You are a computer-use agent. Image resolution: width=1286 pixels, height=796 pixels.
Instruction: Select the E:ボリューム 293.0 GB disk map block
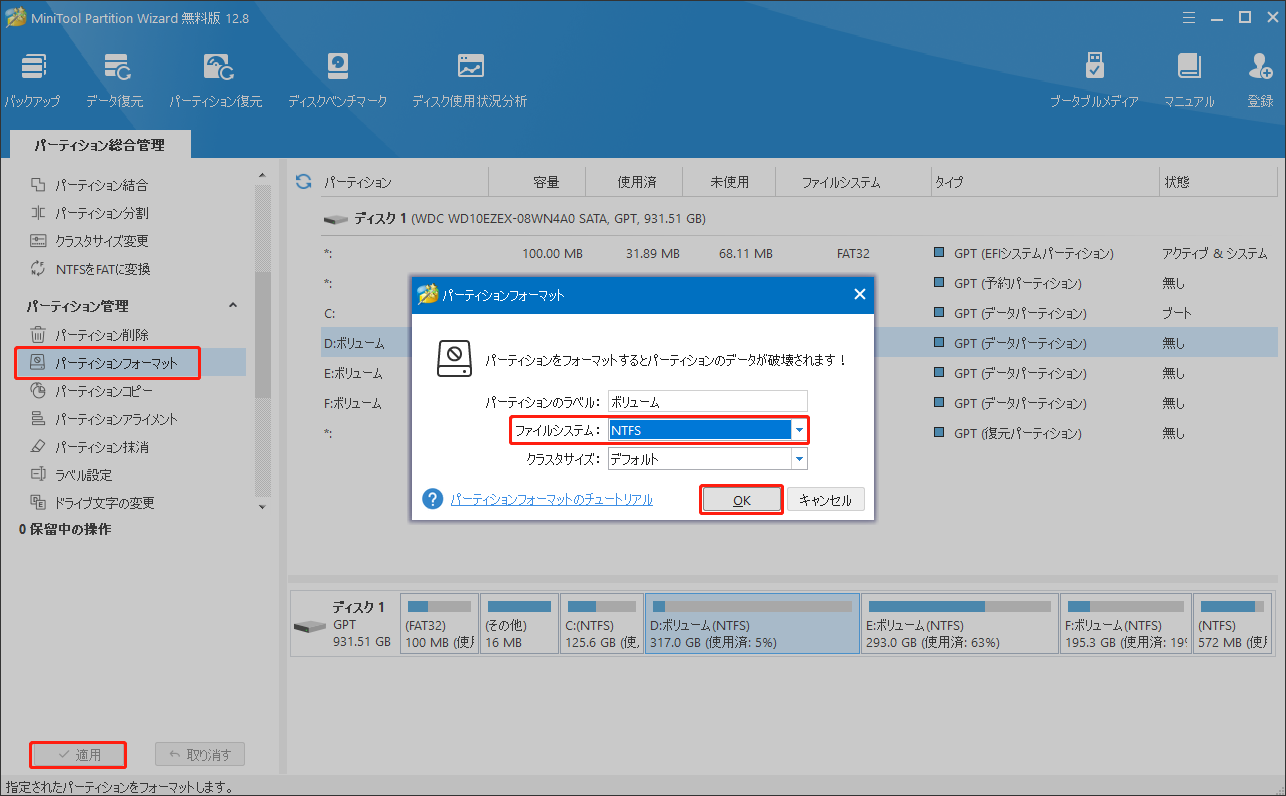click(x=961, y=624)
